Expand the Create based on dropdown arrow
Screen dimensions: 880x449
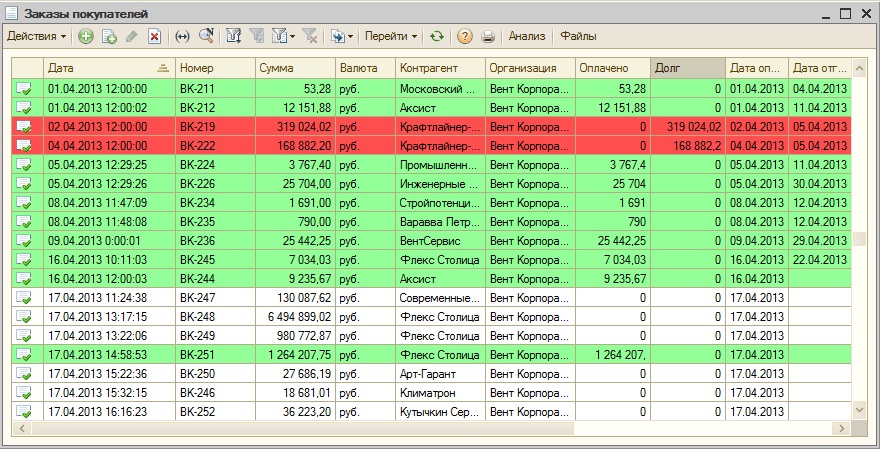point(351,38)
